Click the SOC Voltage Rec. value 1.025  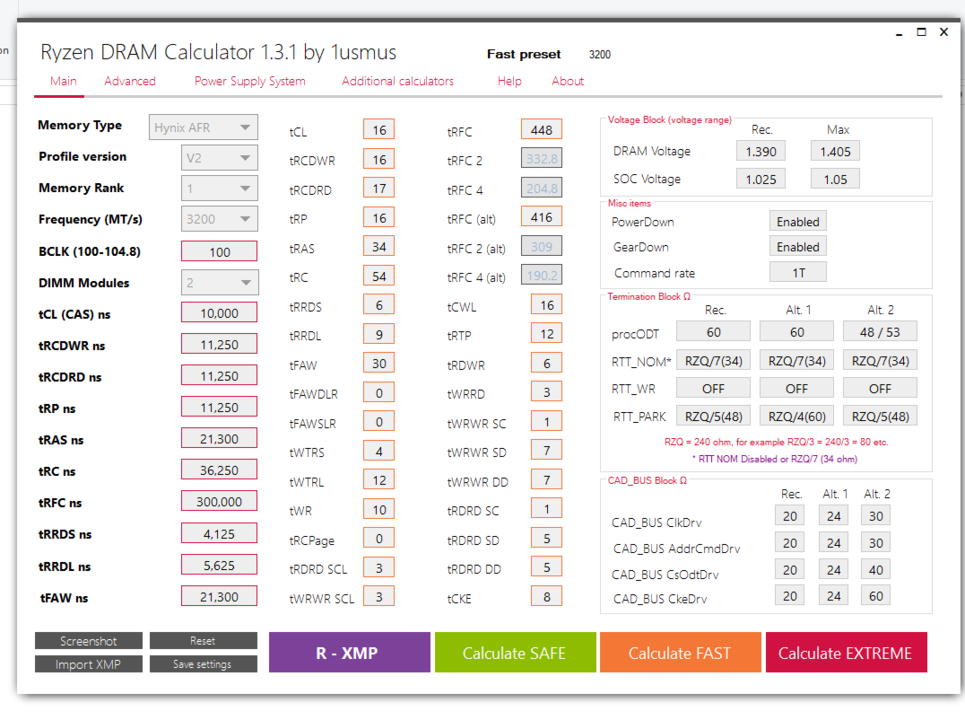(x=761, y=179)
